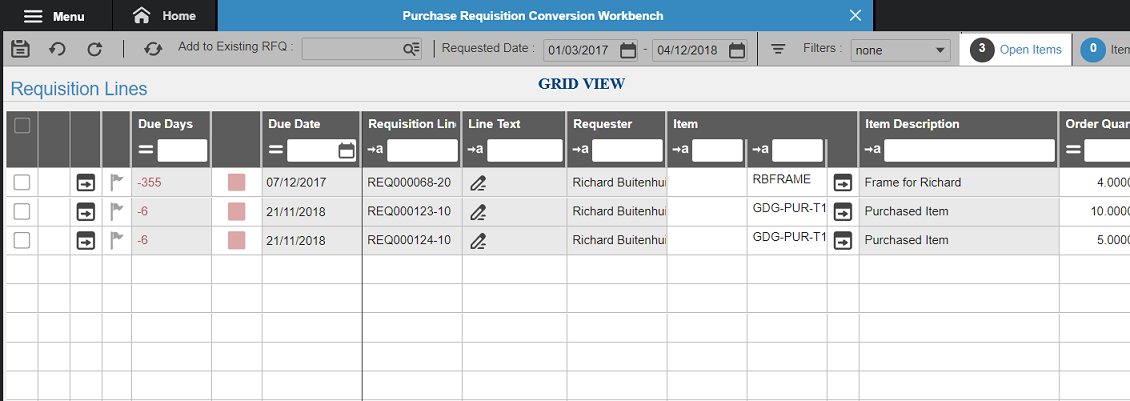Tick the checkbox for REQ000068-20 row
Viewport: 1130px width, 401px height.
pos(22,183)
